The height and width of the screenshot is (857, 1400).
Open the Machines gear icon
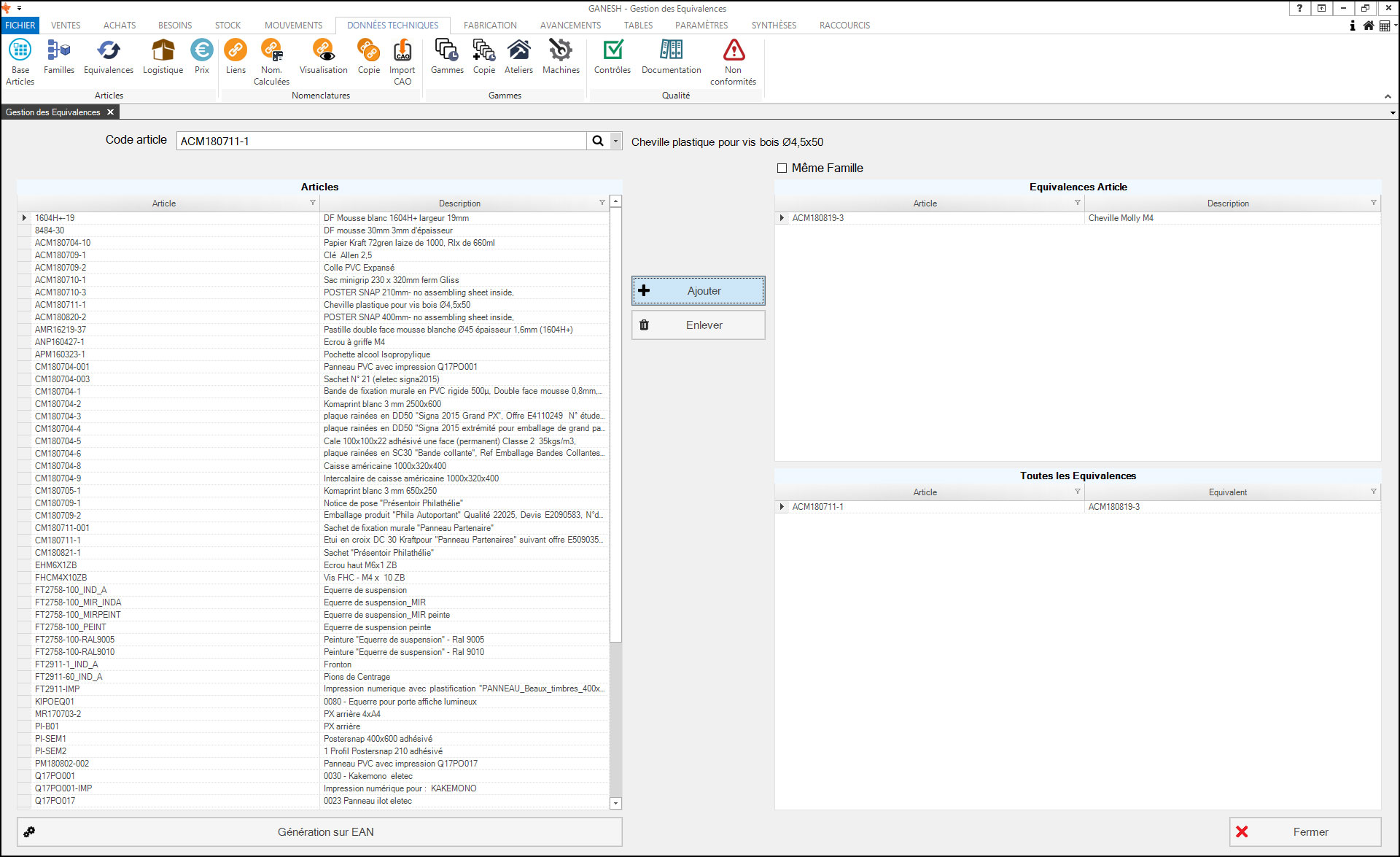(561, 51)
